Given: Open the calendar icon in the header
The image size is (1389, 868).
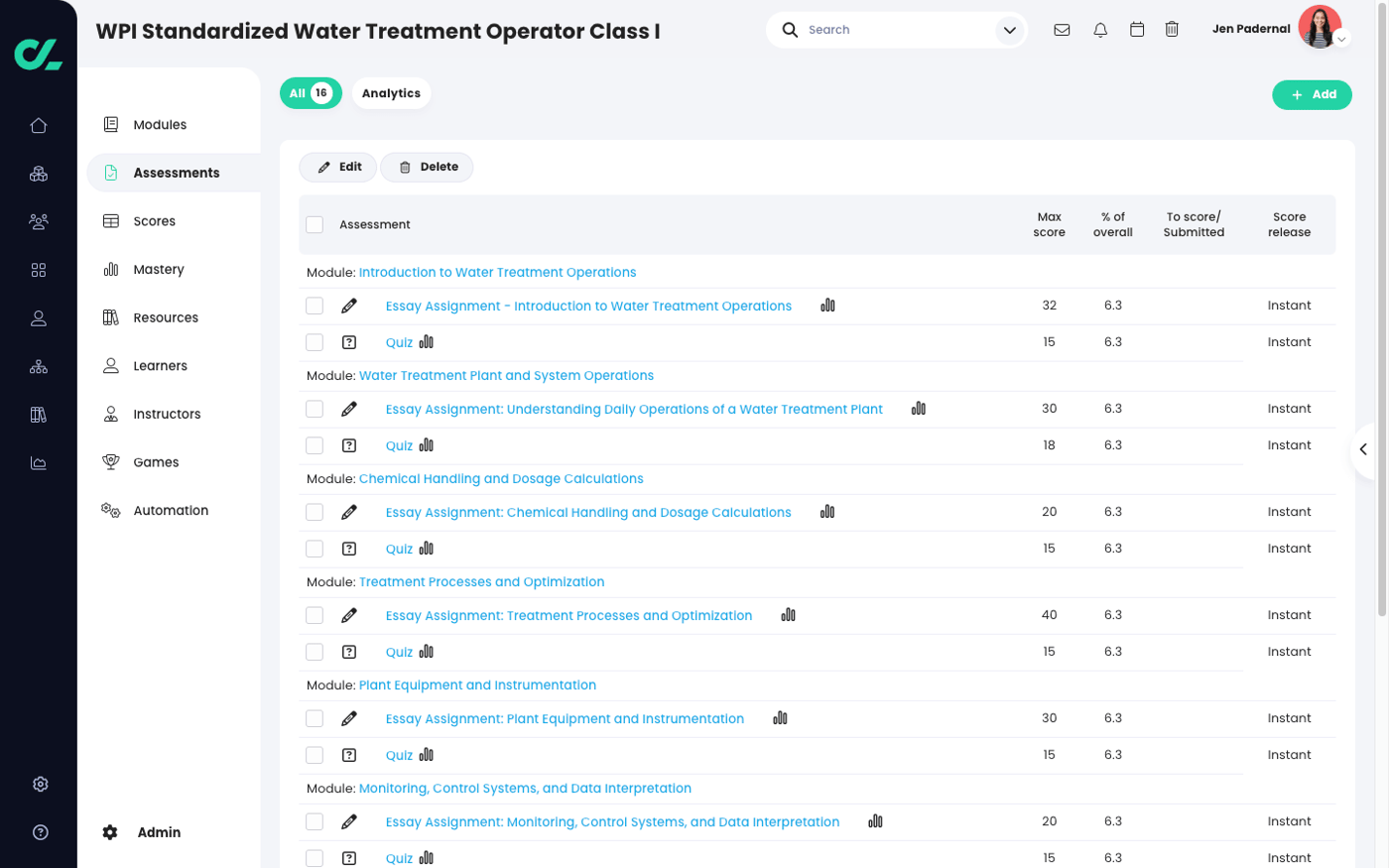Looking at the screenshot, I should click(x=1137, y=30).
